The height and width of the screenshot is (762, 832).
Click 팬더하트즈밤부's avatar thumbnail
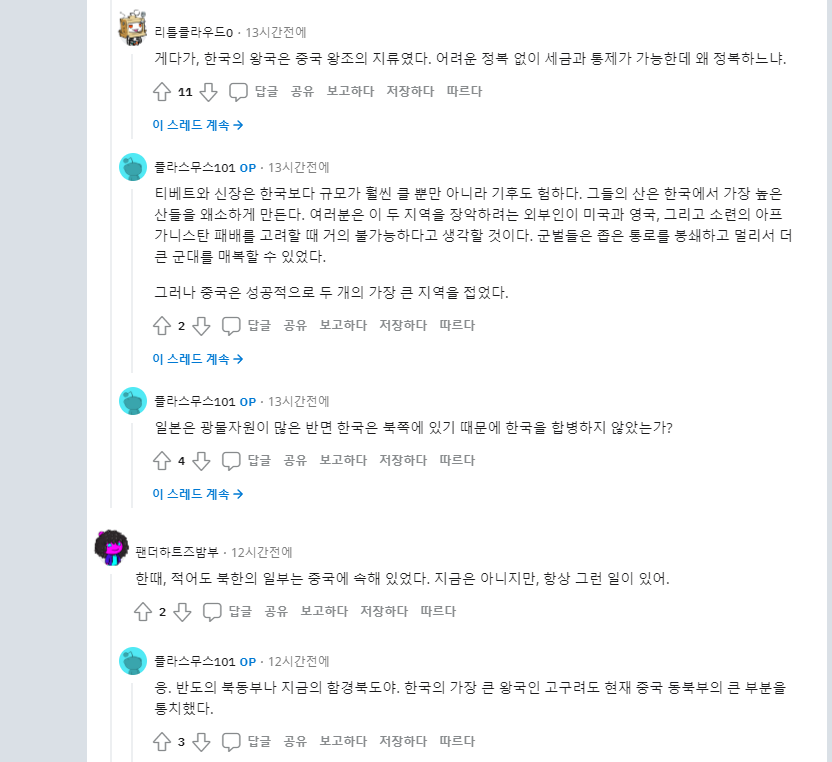[x=111, y=548]
